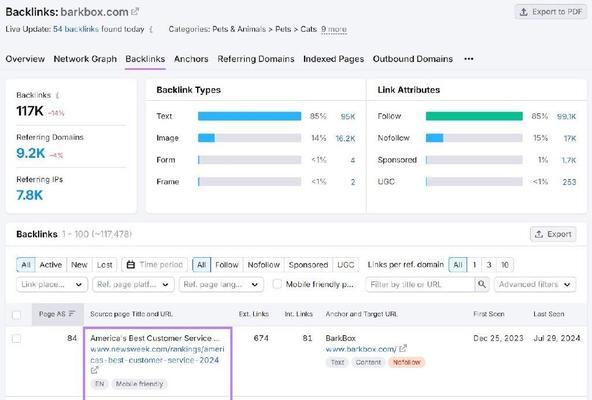
Task: Open the newsweek source page external link icon
Action: 94,370
